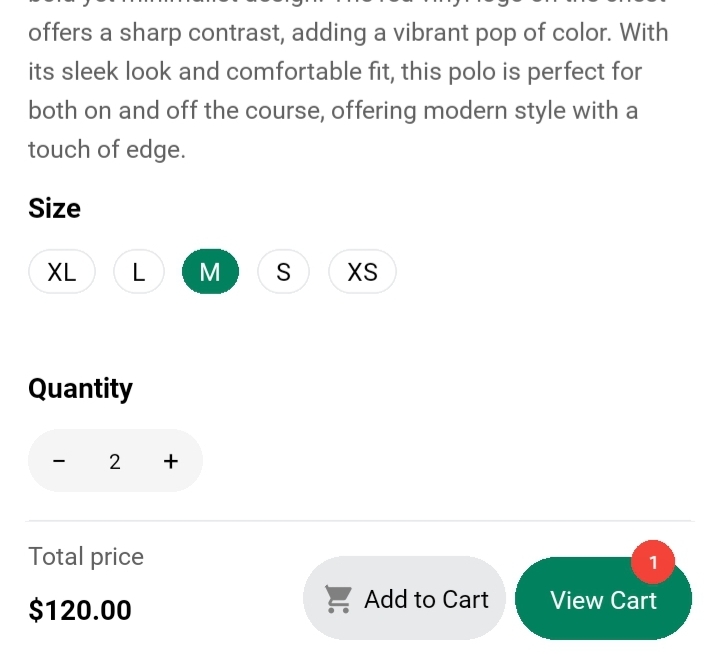This screenshot has width=720, height=672.
Task: Click the quantity value 2
Action: pyautogui.click(x=115, y=461)
